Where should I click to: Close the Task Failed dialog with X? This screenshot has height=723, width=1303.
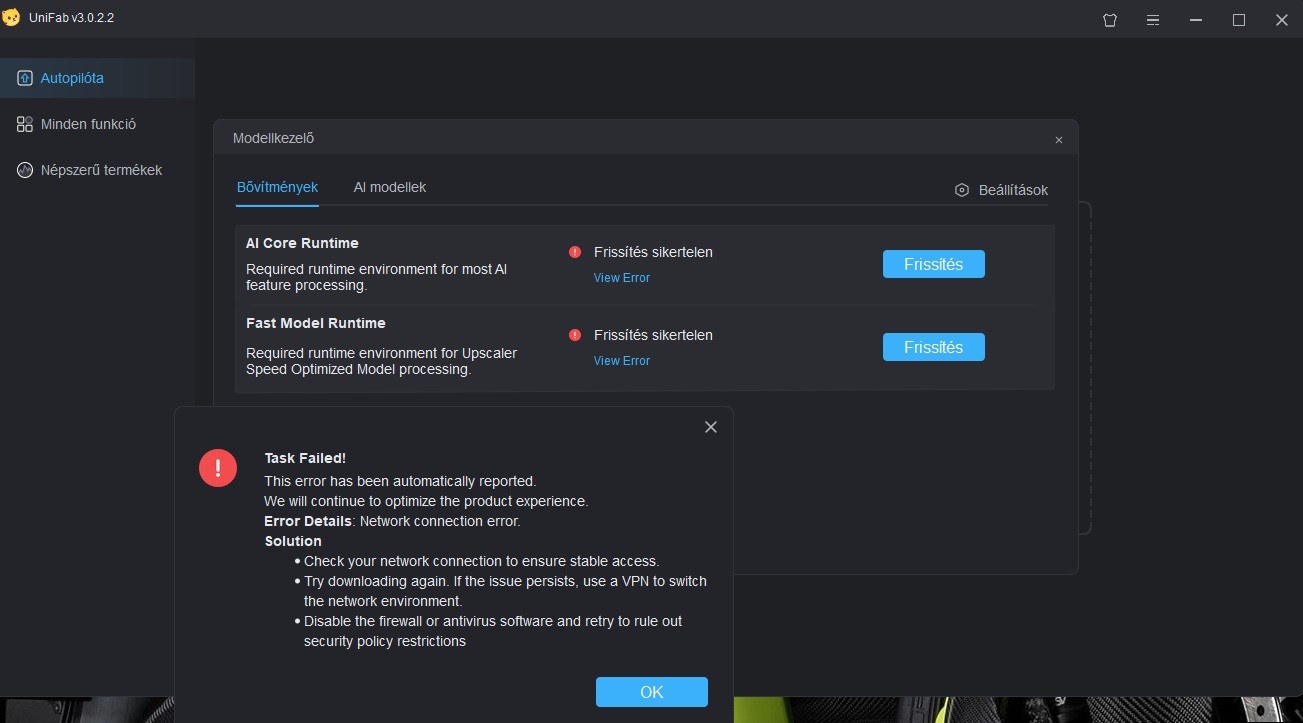point(711,427)
